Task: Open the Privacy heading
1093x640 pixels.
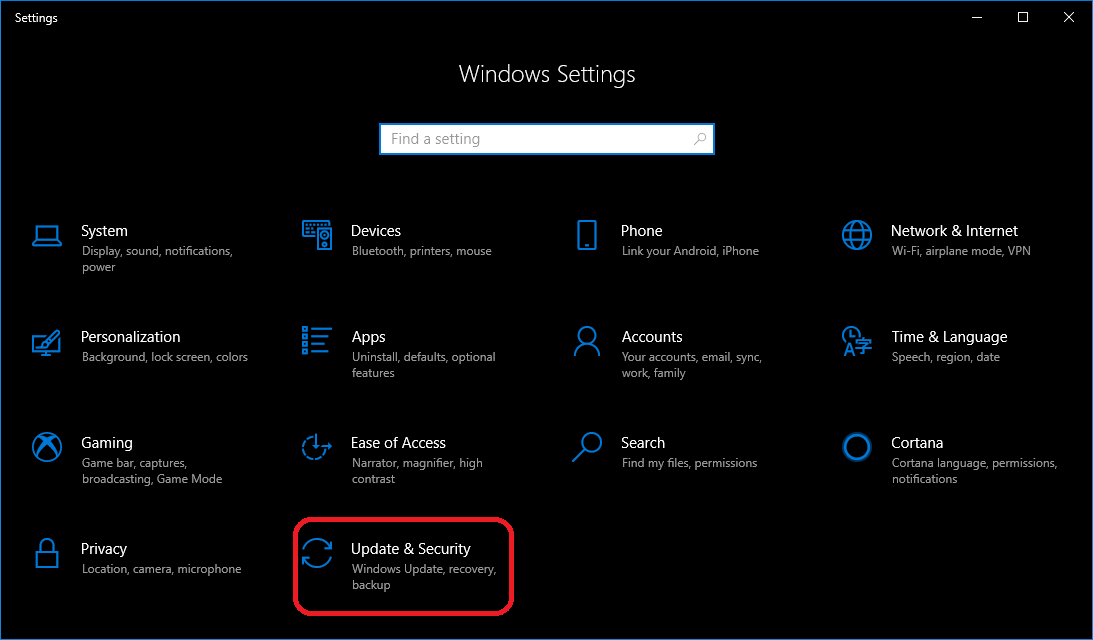Action: [x=104, y=549]
